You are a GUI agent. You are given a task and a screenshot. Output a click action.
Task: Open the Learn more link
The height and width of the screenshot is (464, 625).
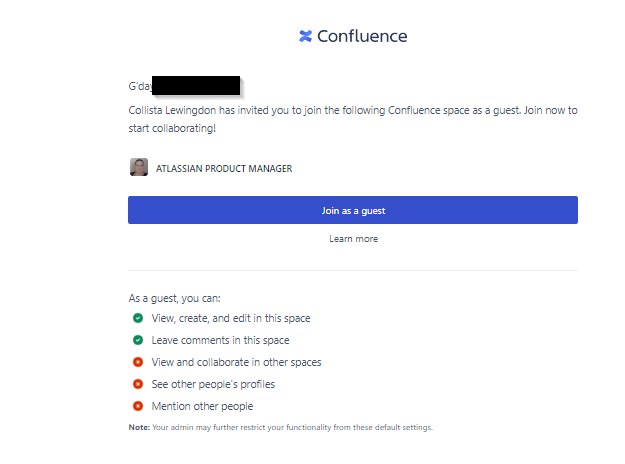coord(354,239)
